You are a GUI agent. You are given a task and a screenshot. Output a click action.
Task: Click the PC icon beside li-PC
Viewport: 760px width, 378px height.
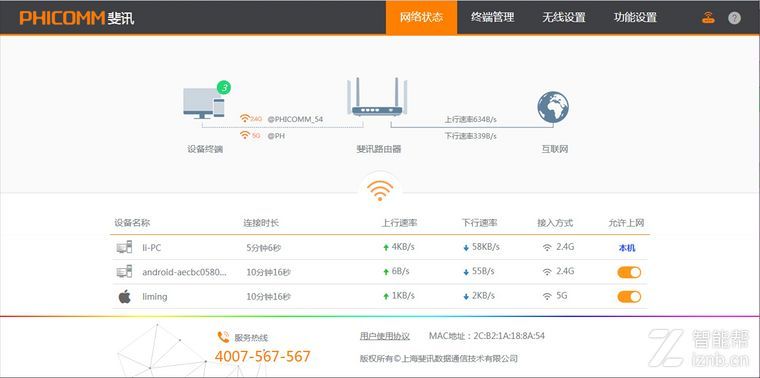coord(125,247)
